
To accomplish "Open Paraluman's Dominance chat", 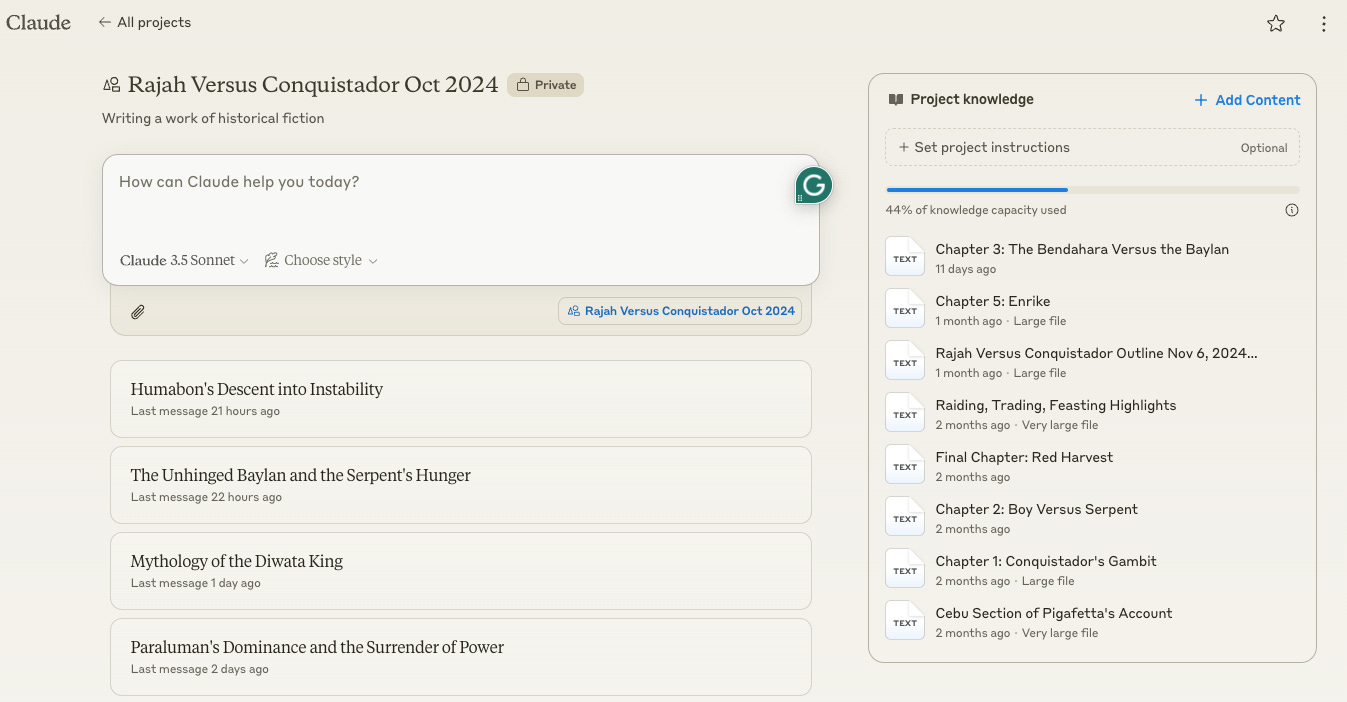I will [x=460, y=657].
